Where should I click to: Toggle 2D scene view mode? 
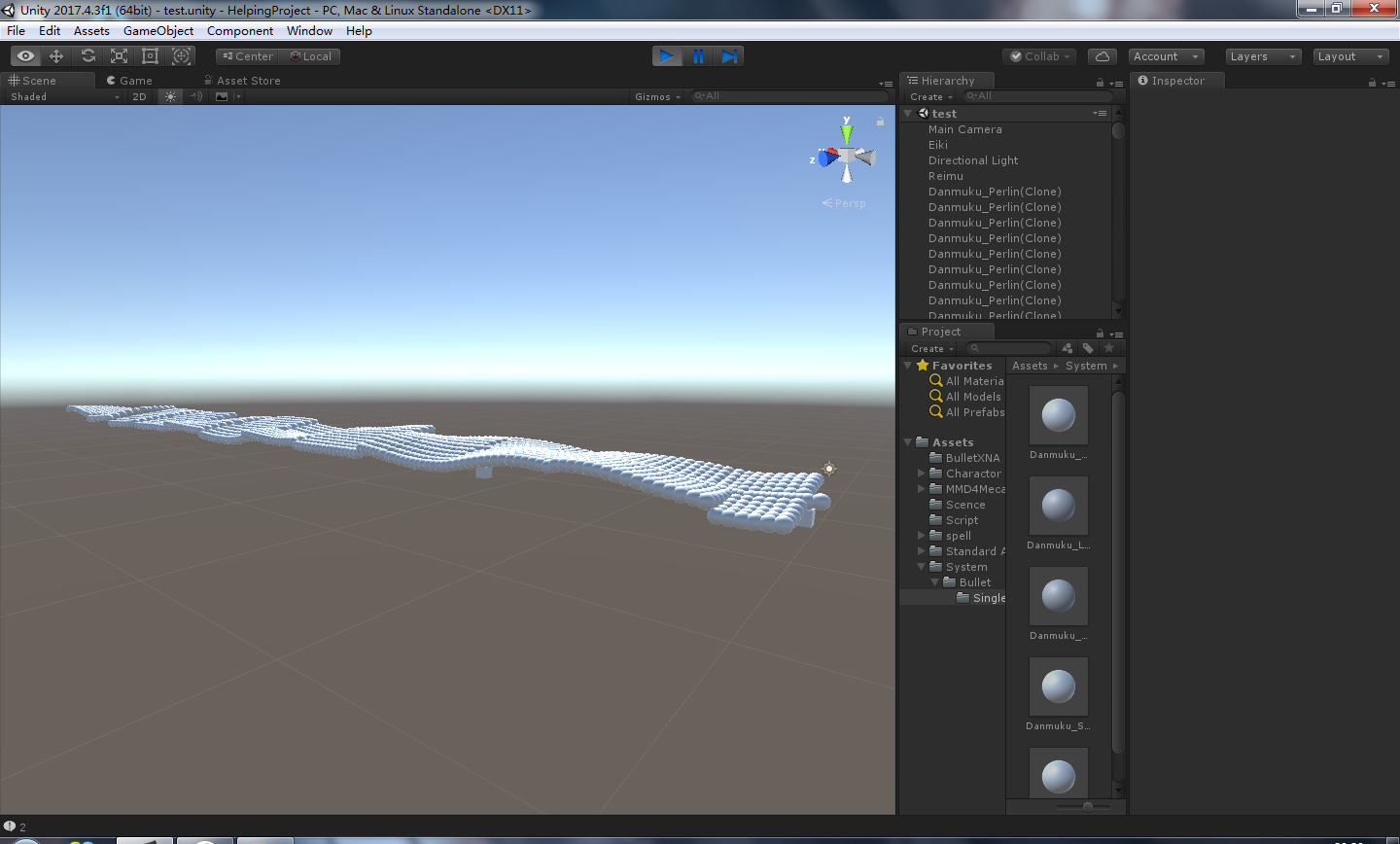[x=139, y=96]
